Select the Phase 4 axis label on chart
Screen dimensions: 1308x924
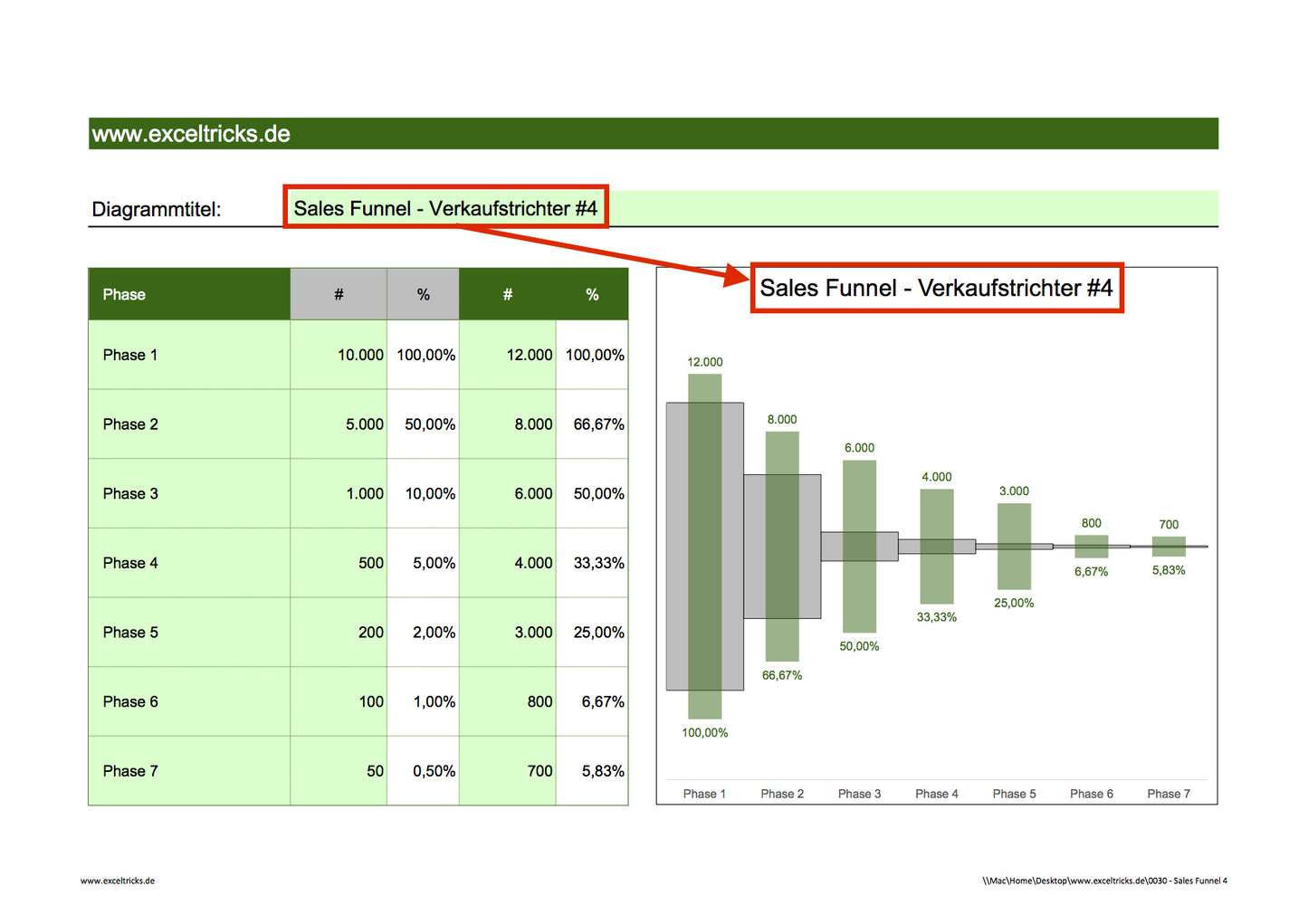click(937, 793)
